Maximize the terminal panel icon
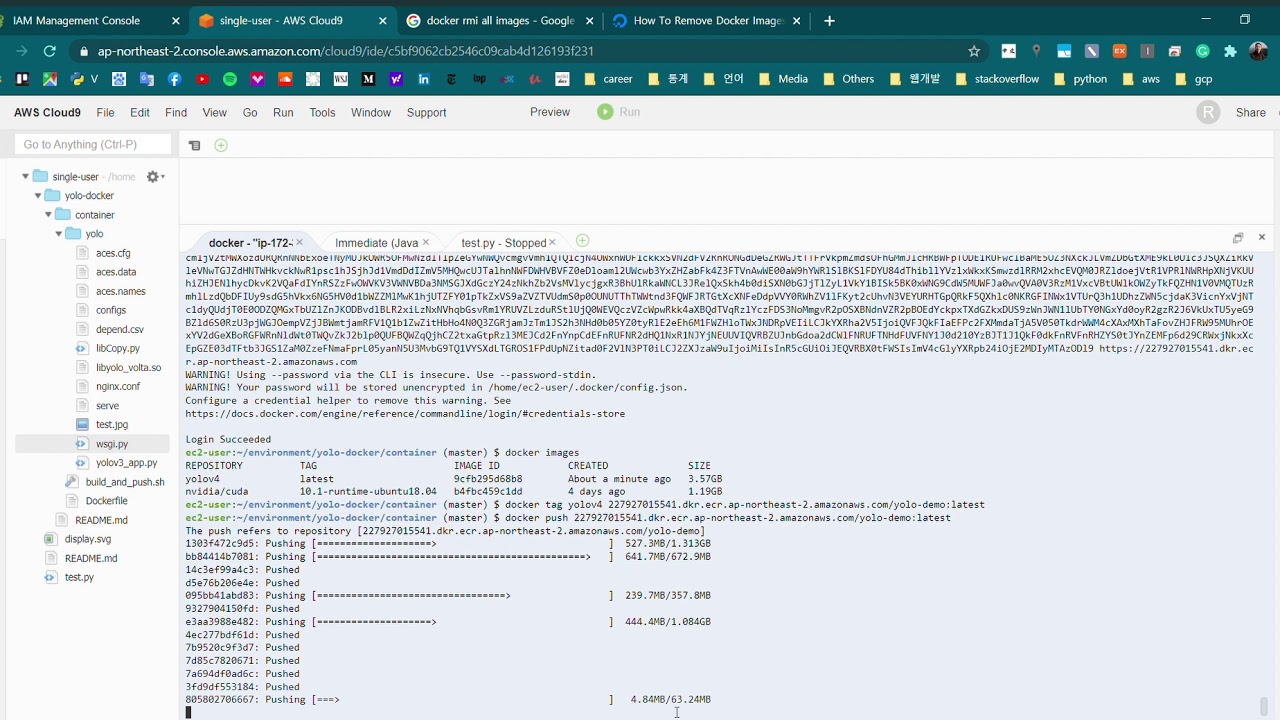The image size is (1280, 720). click(1238, 238)
